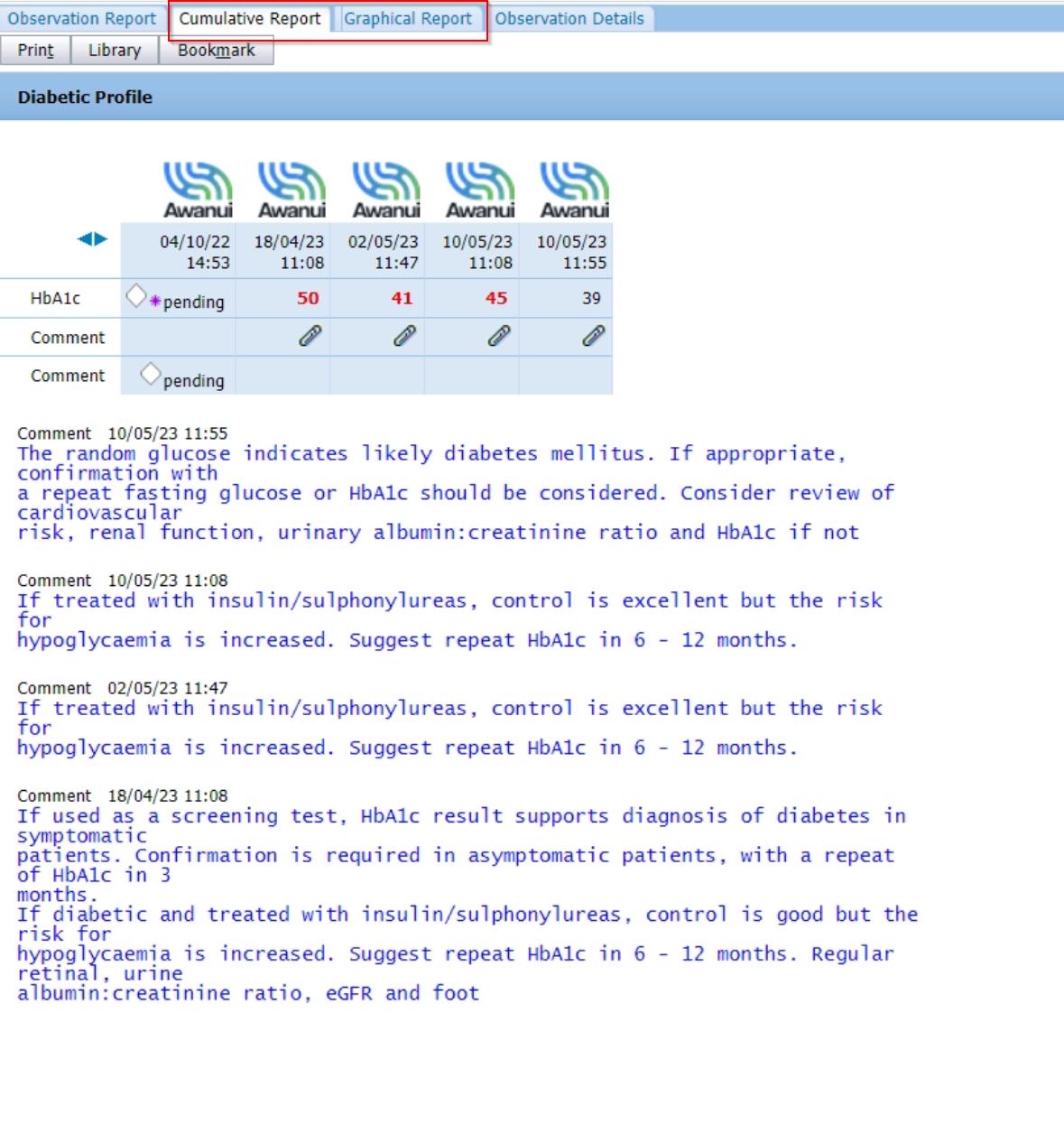Image resolution: width=1064 pixels, height=1134 pixels.
Task: Select the Cumulative Report tab
Action: [x=249, y=18]
